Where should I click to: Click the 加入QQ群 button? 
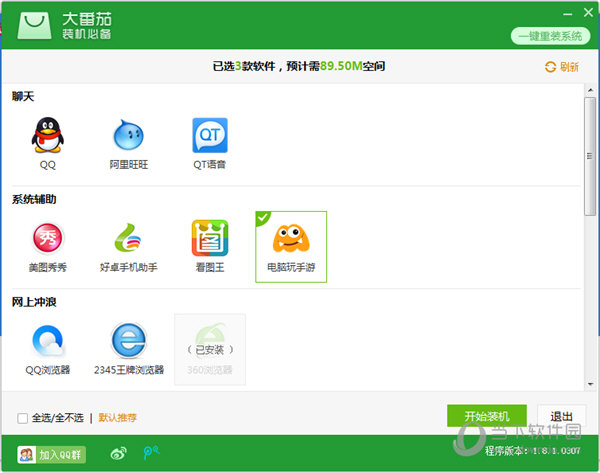[x=51, y=455]
